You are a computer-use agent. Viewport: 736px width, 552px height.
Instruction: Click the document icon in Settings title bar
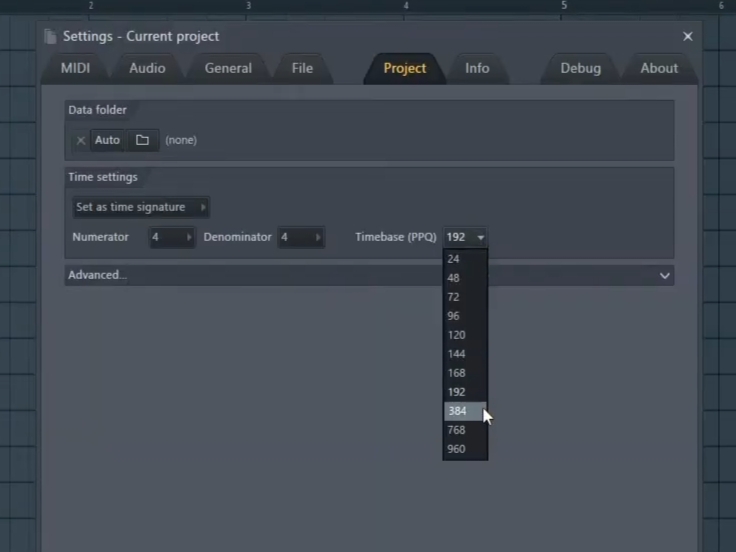pyautogui.click(x=51, y=37)
